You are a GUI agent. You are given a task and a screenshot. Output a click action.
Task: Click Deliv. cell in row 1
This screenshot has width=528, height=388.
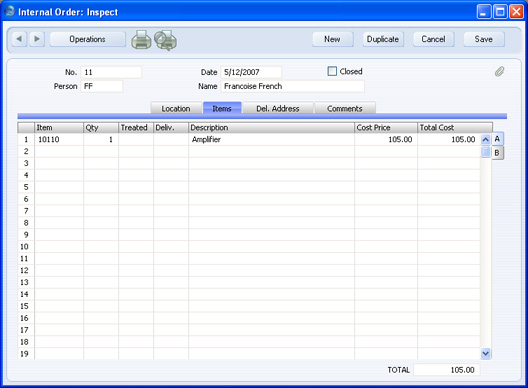click(x=171, y=139)
